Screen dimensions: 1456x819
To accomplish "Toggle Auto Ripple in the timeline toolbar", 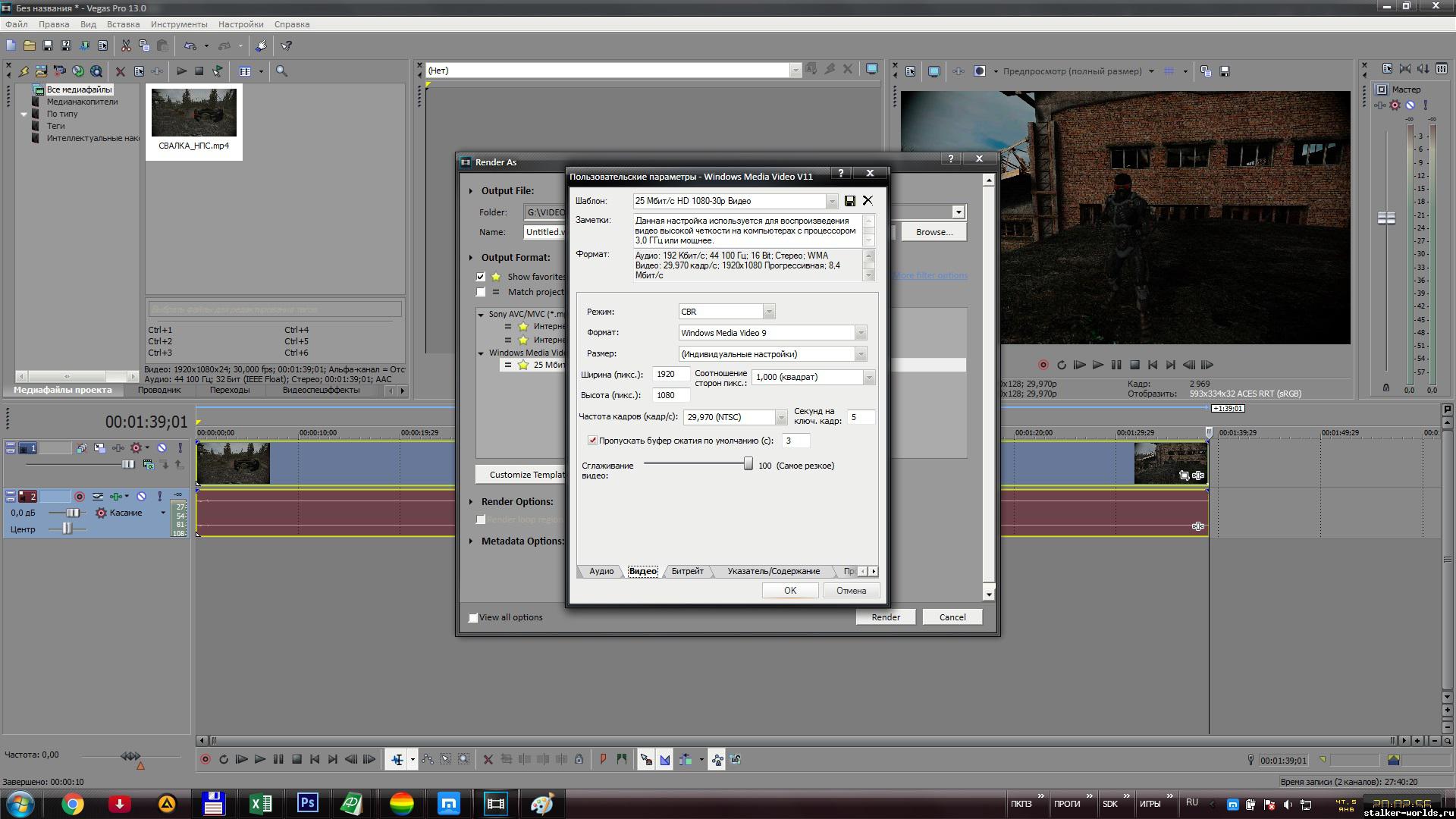I will pos(686,759).
